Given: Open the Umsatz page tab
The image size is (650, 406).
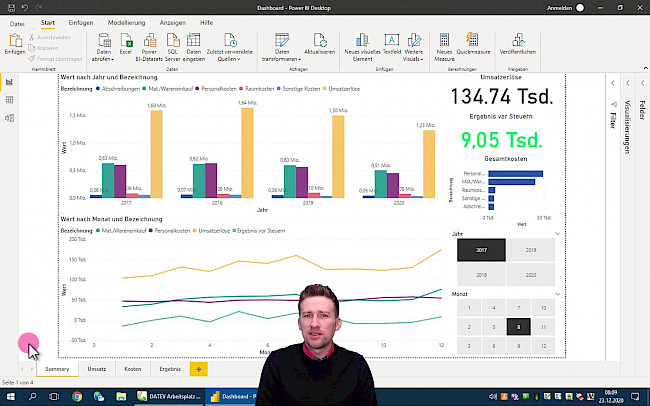Looking at the screenshot, I should pyautogui.click(x=97, y=369).
